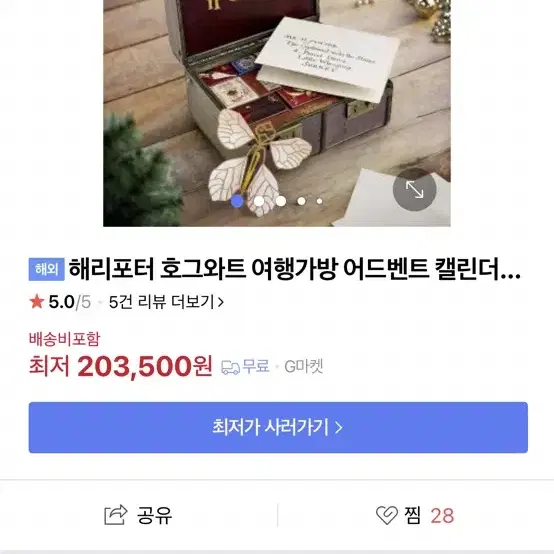Select the third carousel dot

pyautogui.click(x=281, y=201)
